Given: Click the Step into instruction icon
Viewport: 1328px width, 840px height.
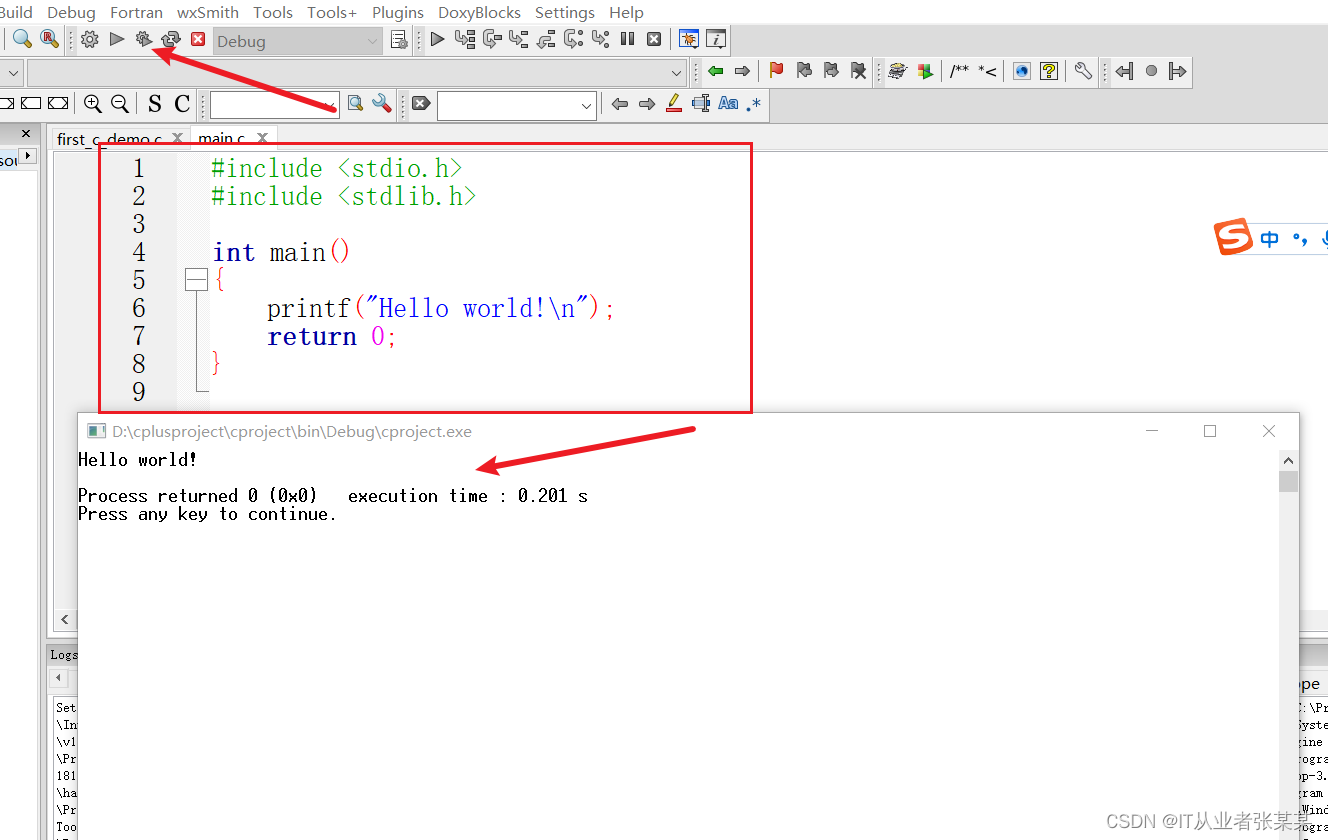Looking at the screenshot, I should click(x=600, y=39).
